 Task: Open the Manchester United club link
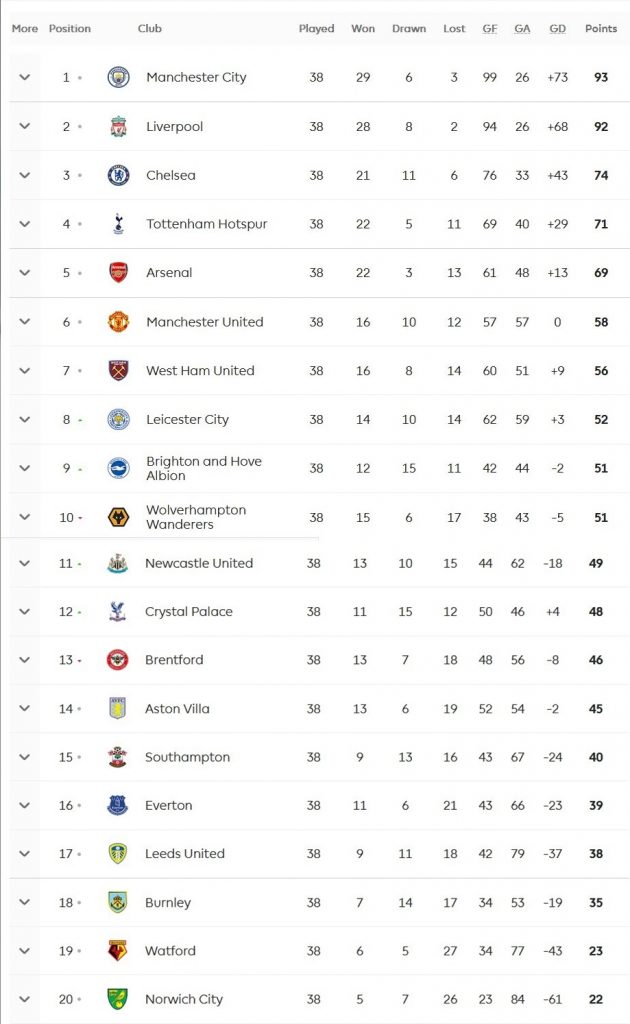(204, 322)
